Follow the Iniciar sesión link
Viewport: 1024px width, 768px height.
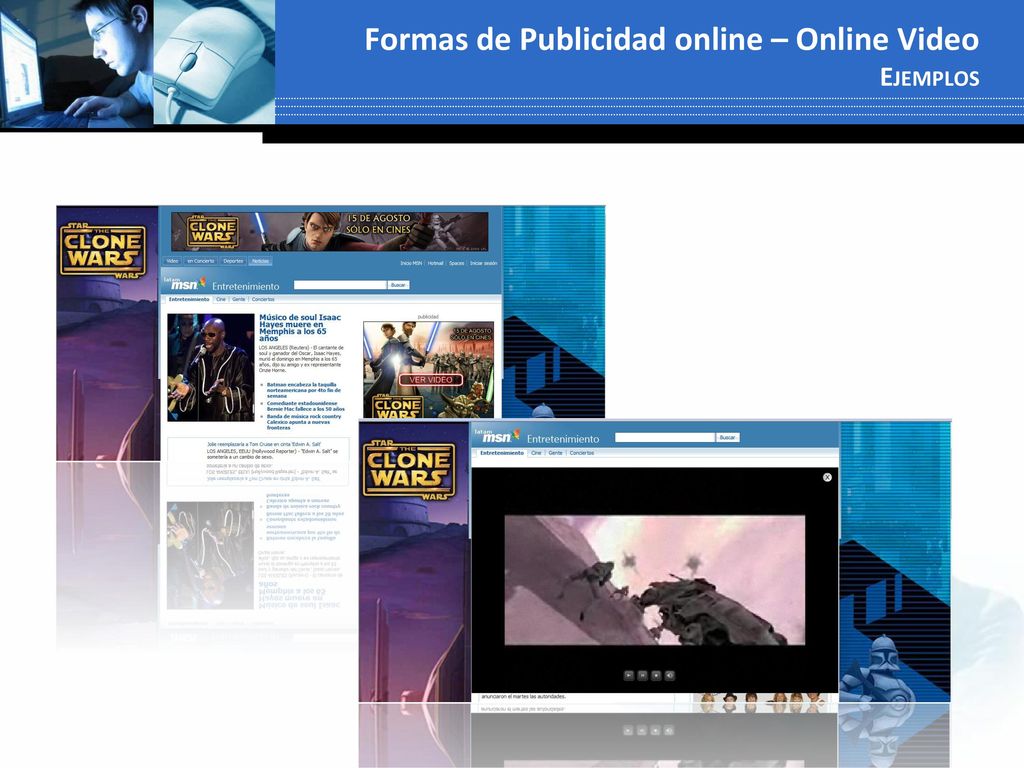coord(483,263)
